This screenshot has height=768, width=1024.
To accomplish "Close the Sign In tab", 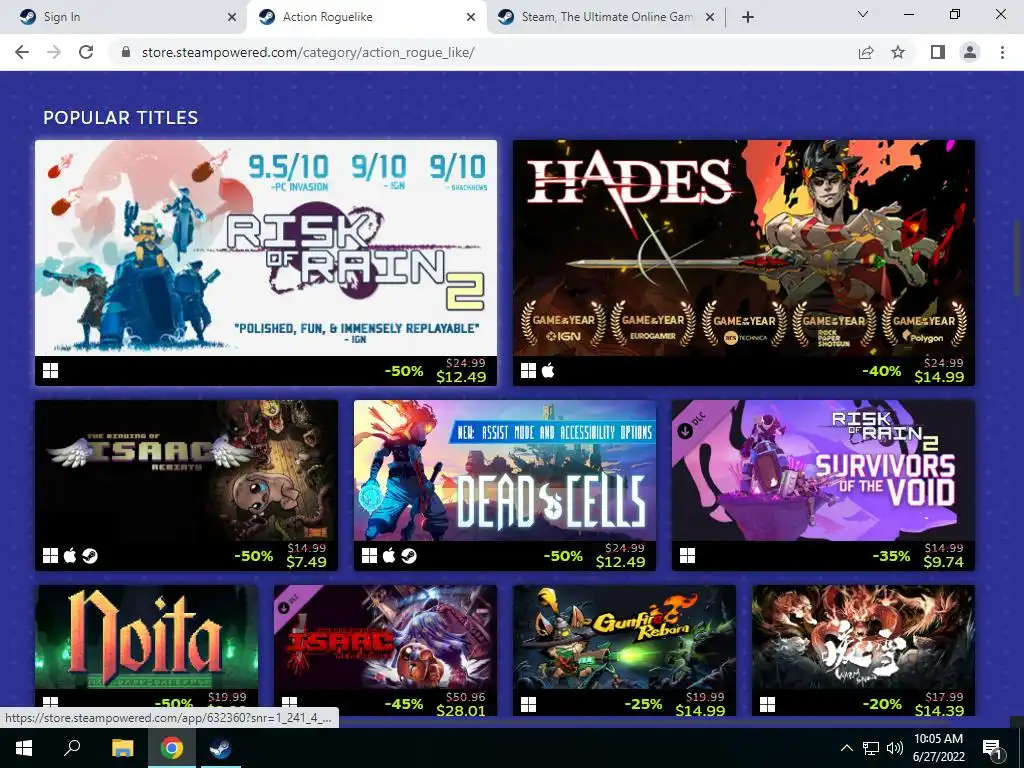I will pyautogui.click(x=232, y=17).
